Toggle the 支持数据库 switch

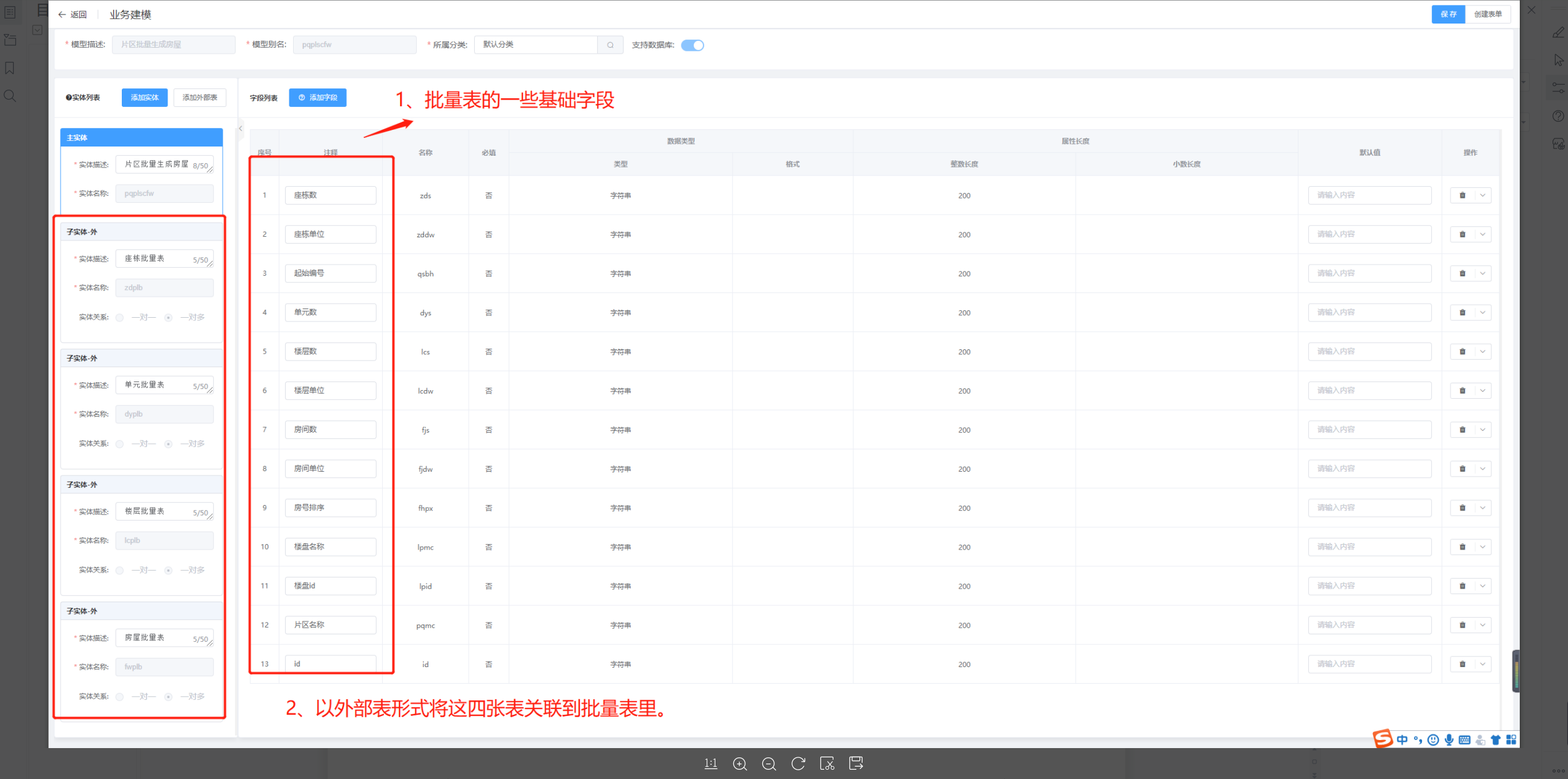click(692, 45)
